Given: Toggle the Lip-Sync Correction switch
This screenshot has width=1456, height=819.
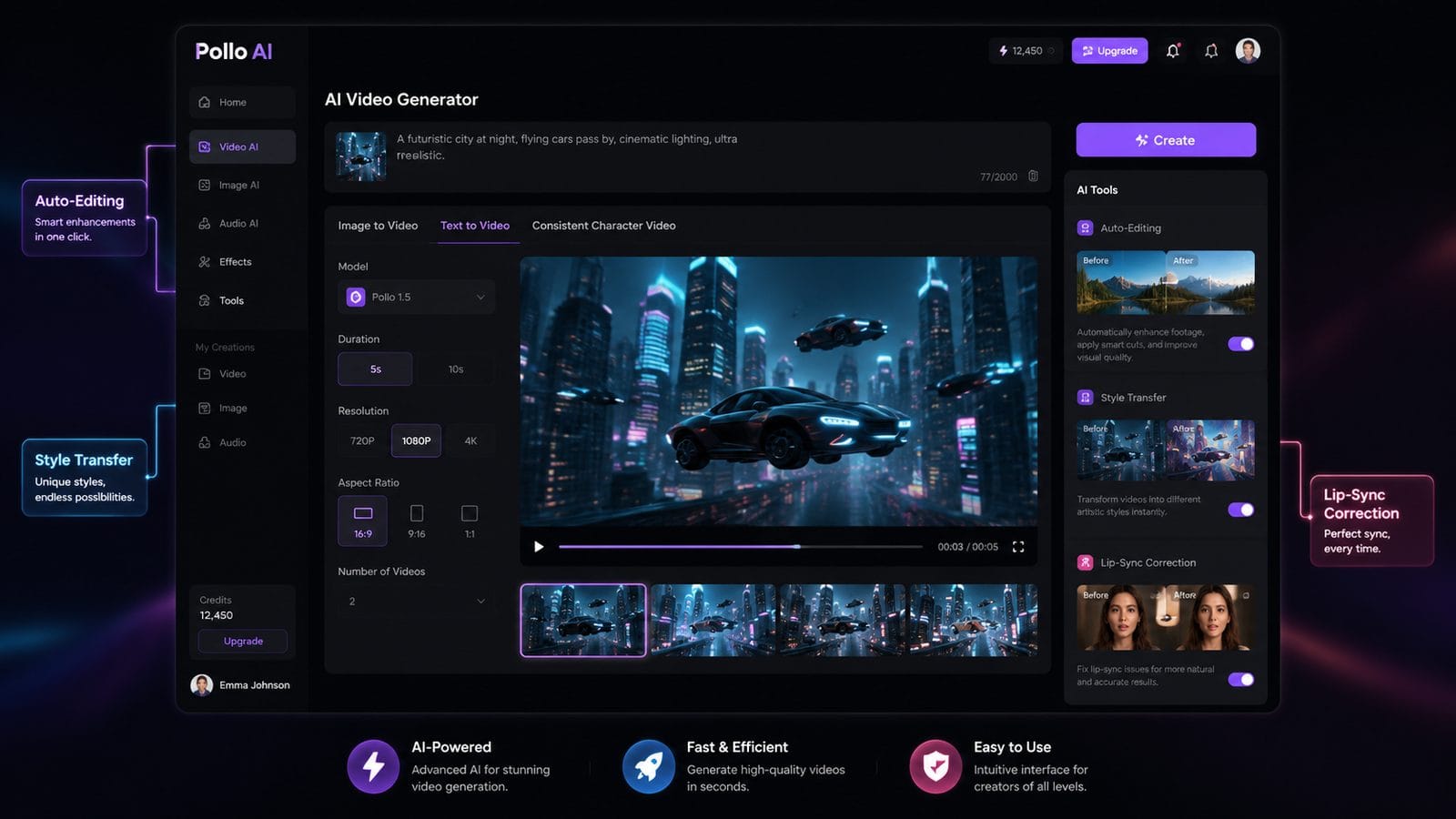Looking at the screenshot, I should point(1241,680).
